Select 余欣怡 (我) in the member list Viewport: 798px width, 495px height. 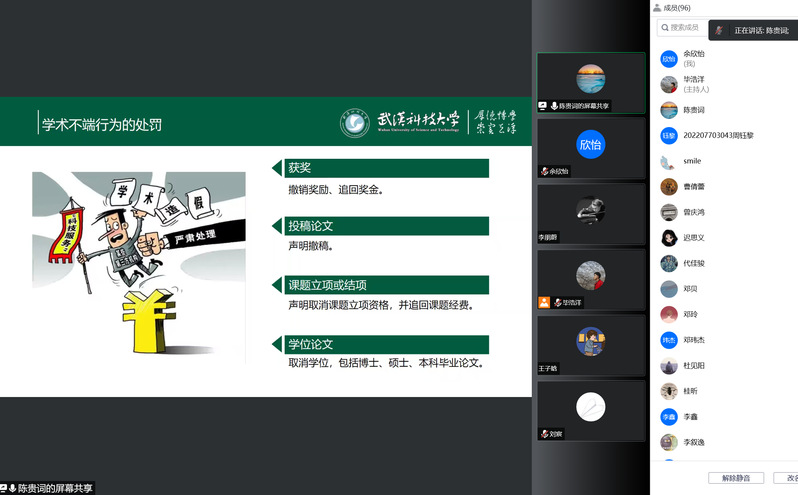pyautogui.click(x=694, y=58)
